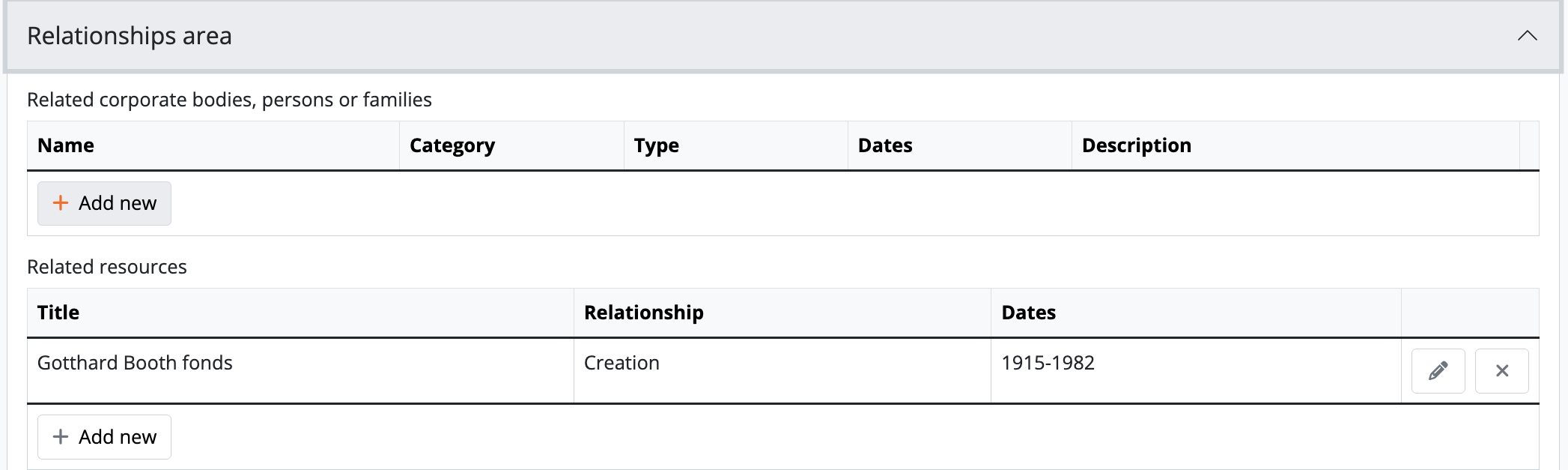Collapse Relationships area using the chevron

pyautogui.click(x=1527, y=36)
